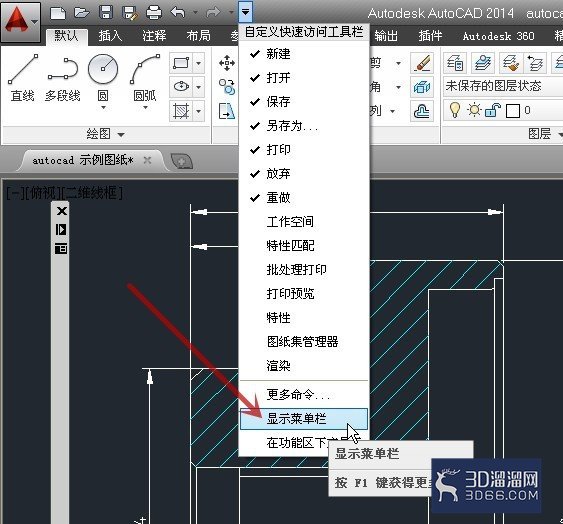Image resolution: width=563 pixels, height=524 pixels.
Task: Toggle the layer lock padlock icon
Action: pyautogui.click(x=493, y=110)
